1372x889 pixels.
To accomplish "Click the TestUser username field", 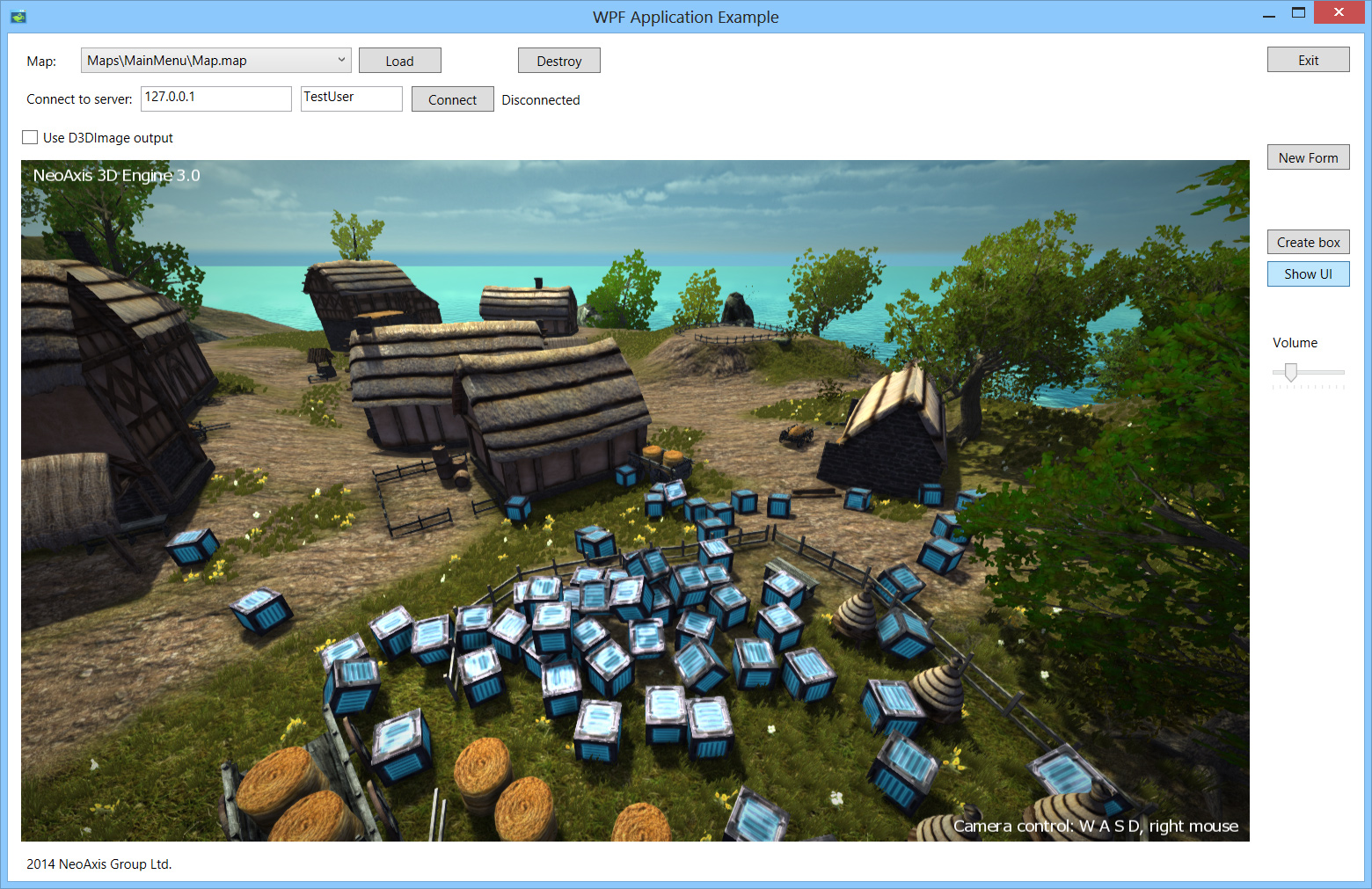I will click(x=351, y=98).
